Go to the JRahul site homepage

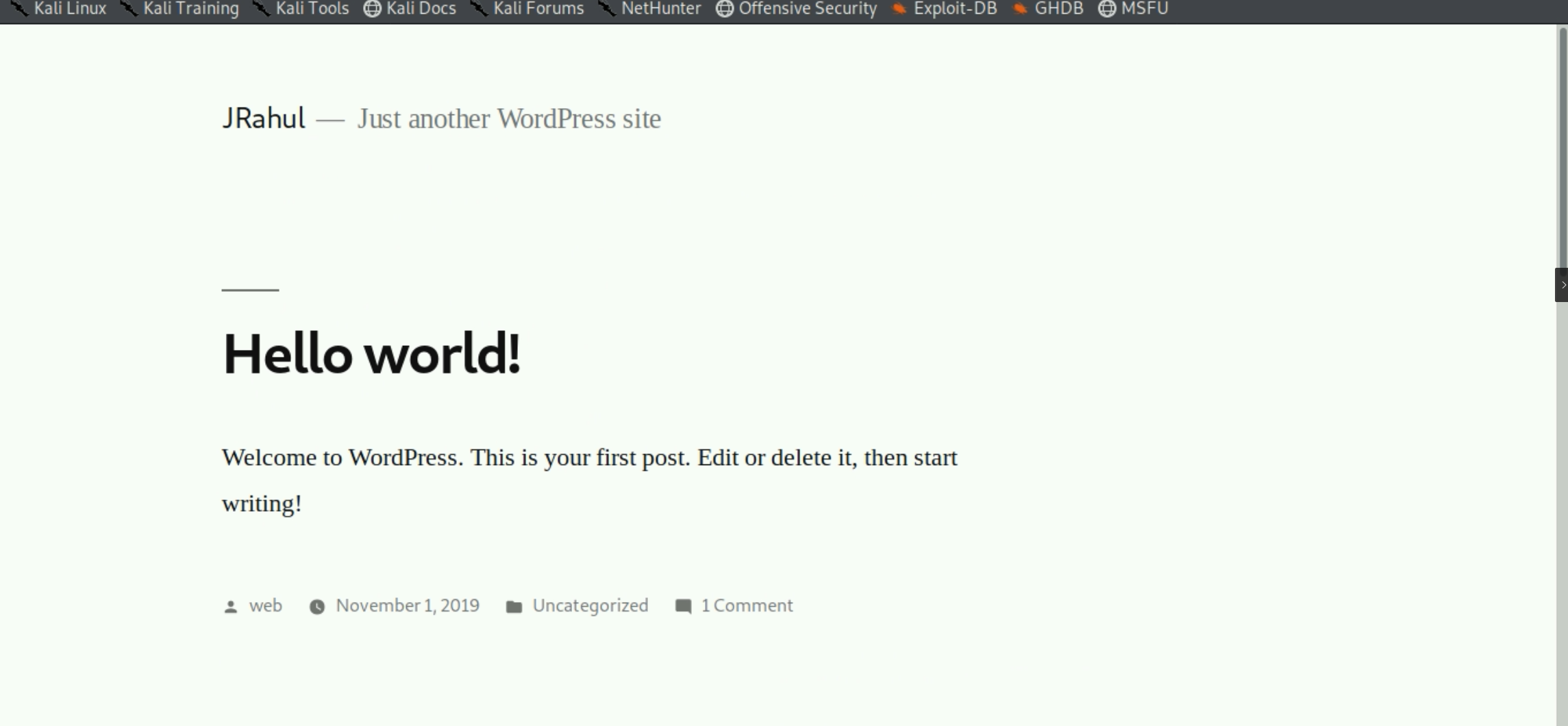pos(263,117)
